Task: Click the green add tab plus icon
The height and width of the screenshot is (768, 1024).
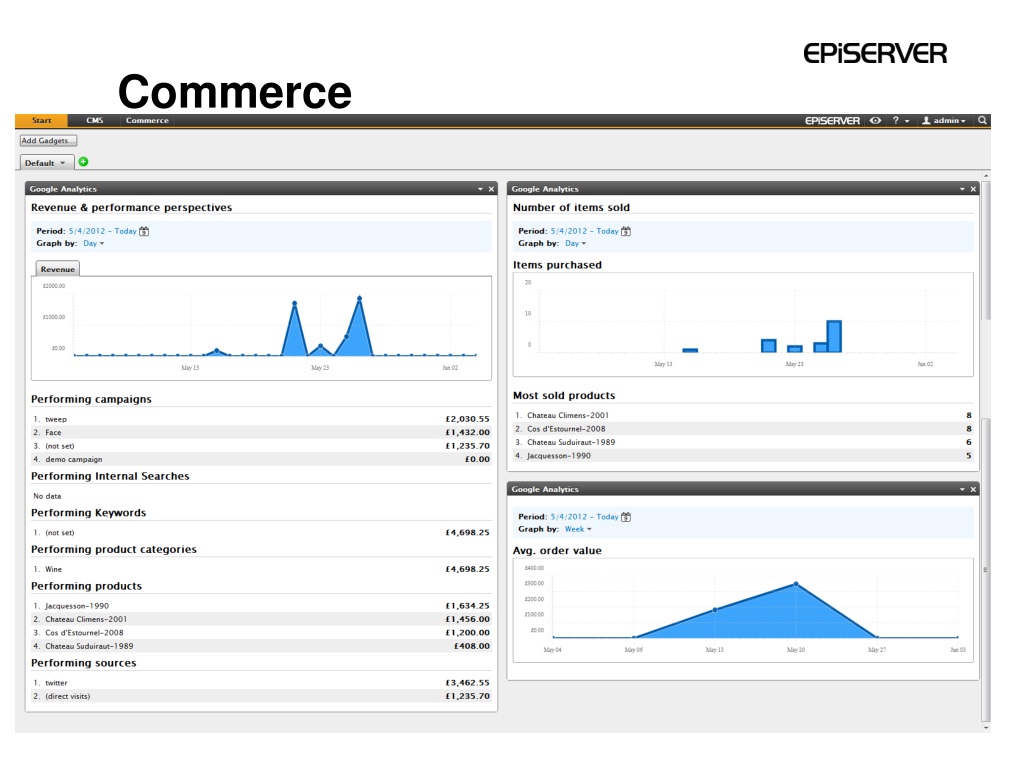Action: tap(83, 162)
